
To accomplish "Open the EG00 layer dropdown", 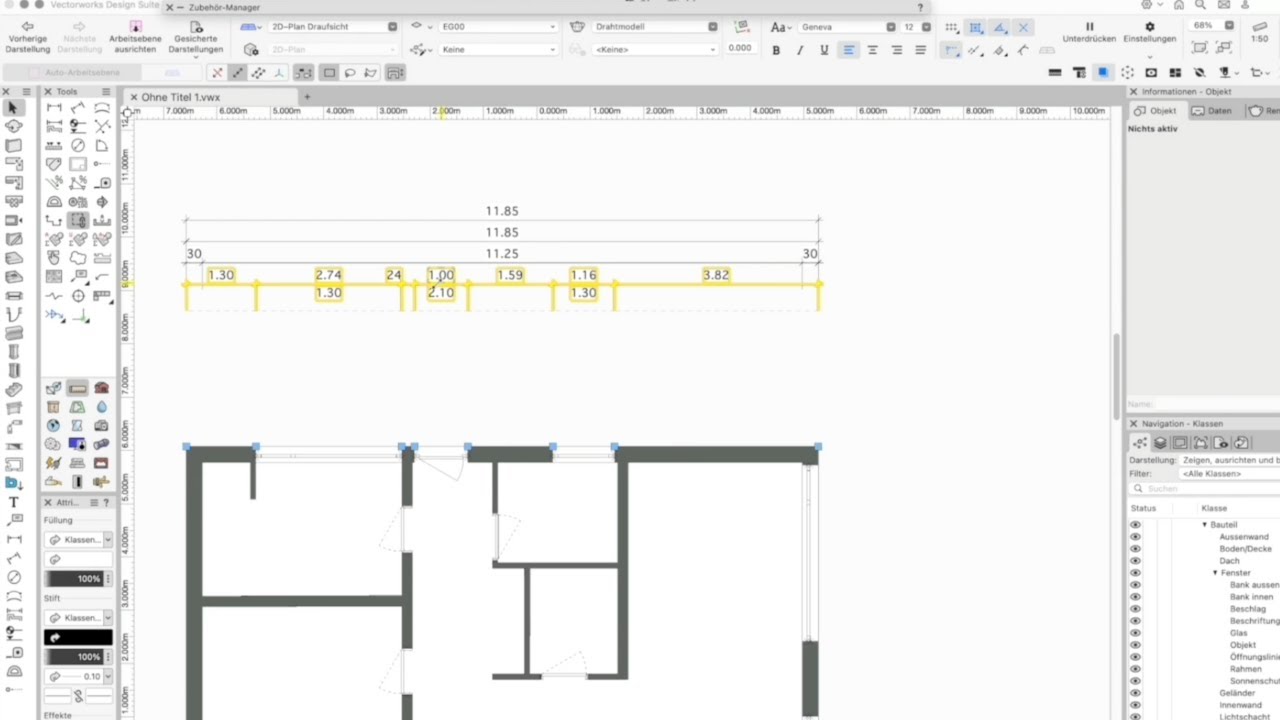I will [x=498, y=27].
